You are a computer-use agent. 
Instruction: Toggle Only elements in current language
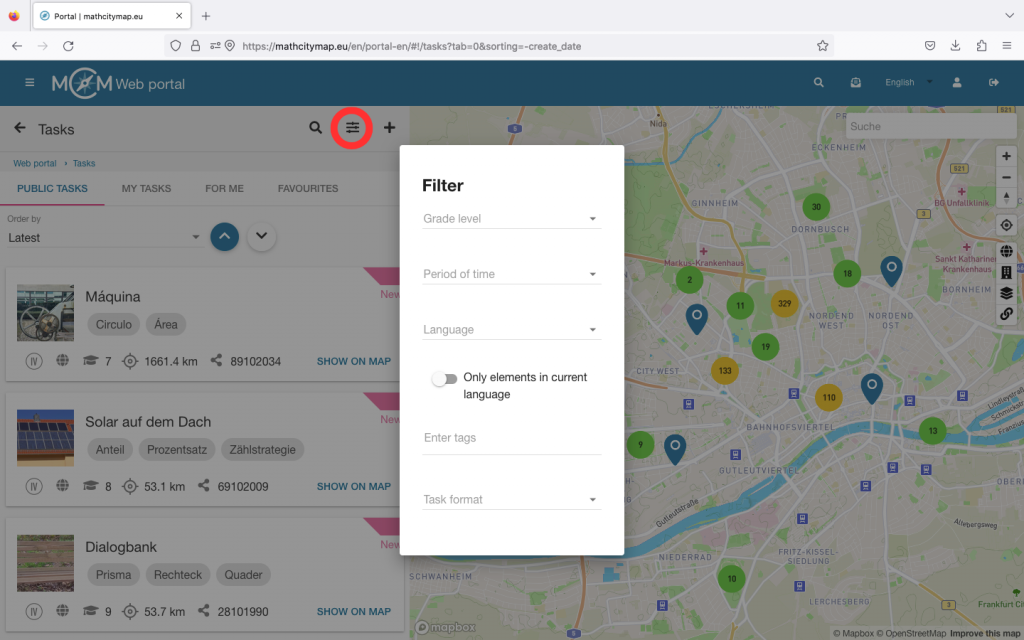tap(444, 379)
